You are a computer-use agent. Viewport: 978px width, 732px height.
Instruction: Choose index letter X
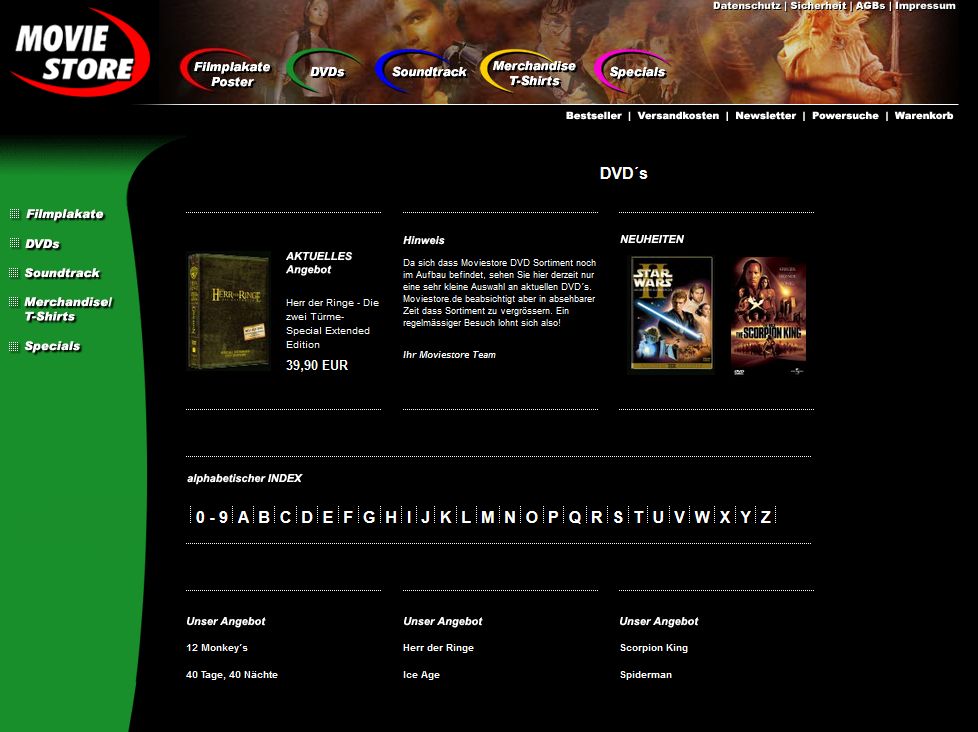coord(725,517)
